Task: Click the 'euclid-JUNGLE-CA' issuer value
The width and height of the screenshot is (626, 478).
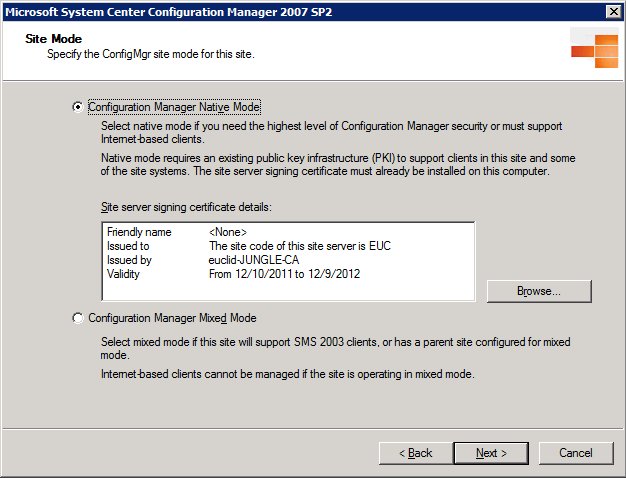Action: 254,260
